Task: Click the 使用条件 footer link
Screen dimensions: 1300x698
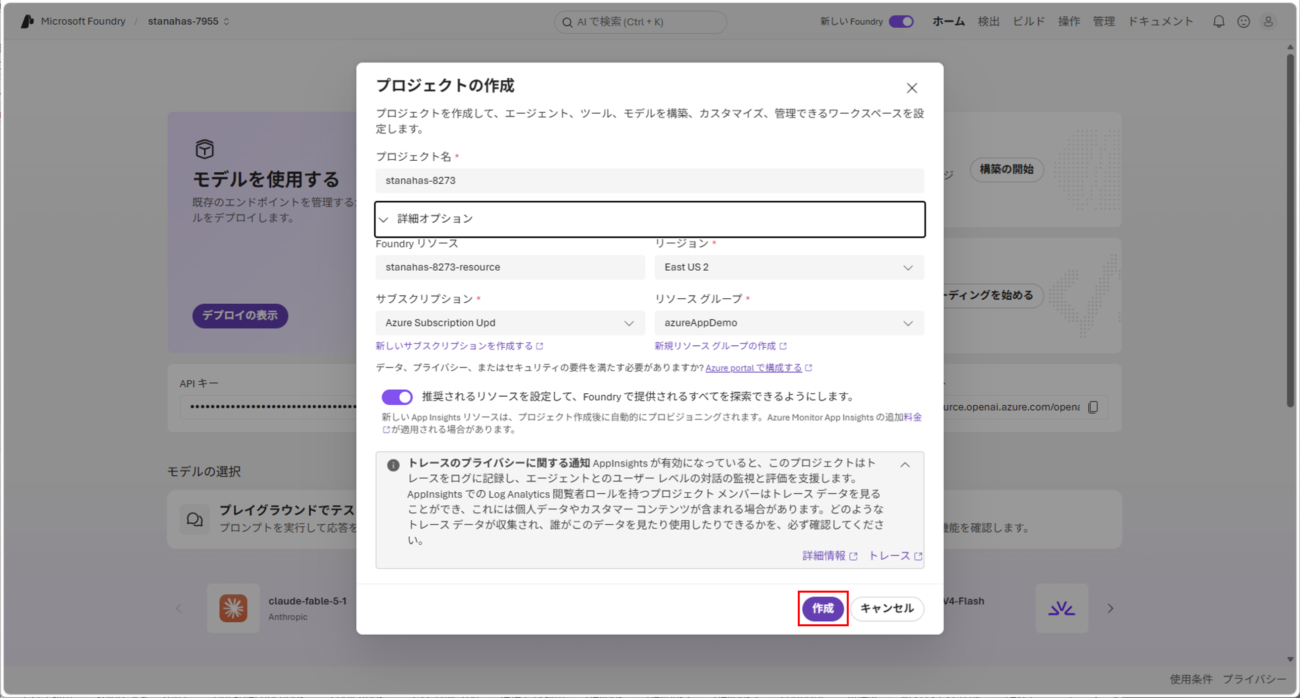Action: (1190, 679)
